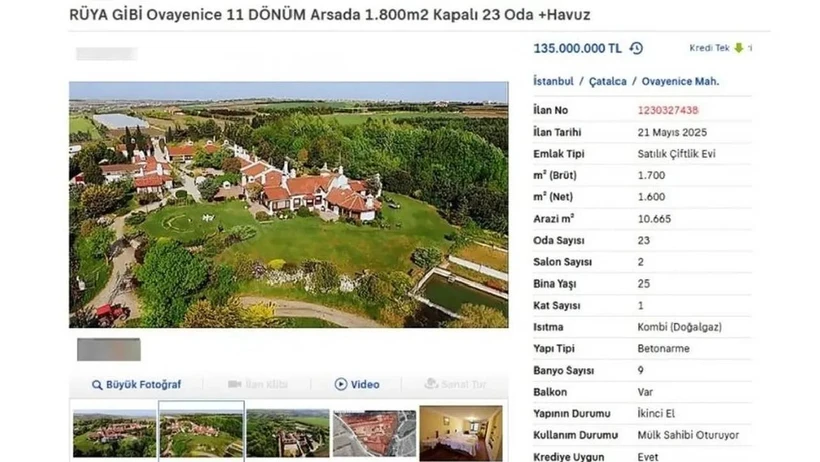This screenshot has height=462, width=820.
Task: Click the main aerial property photo
Action: point(289,205)
